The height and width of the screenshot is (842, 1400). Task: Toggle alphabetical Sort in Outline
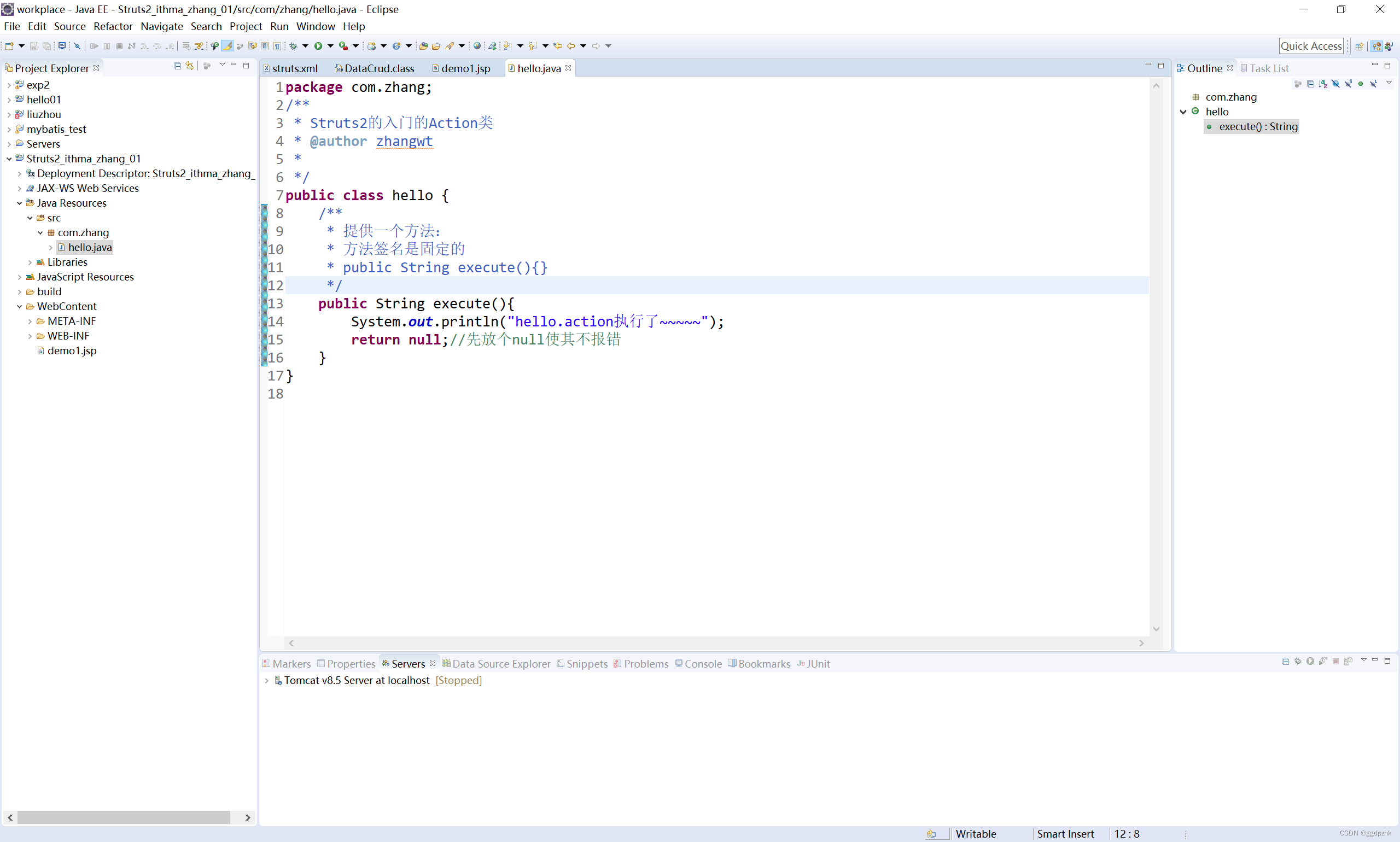pyautogui.click(x=1323, y=84)
